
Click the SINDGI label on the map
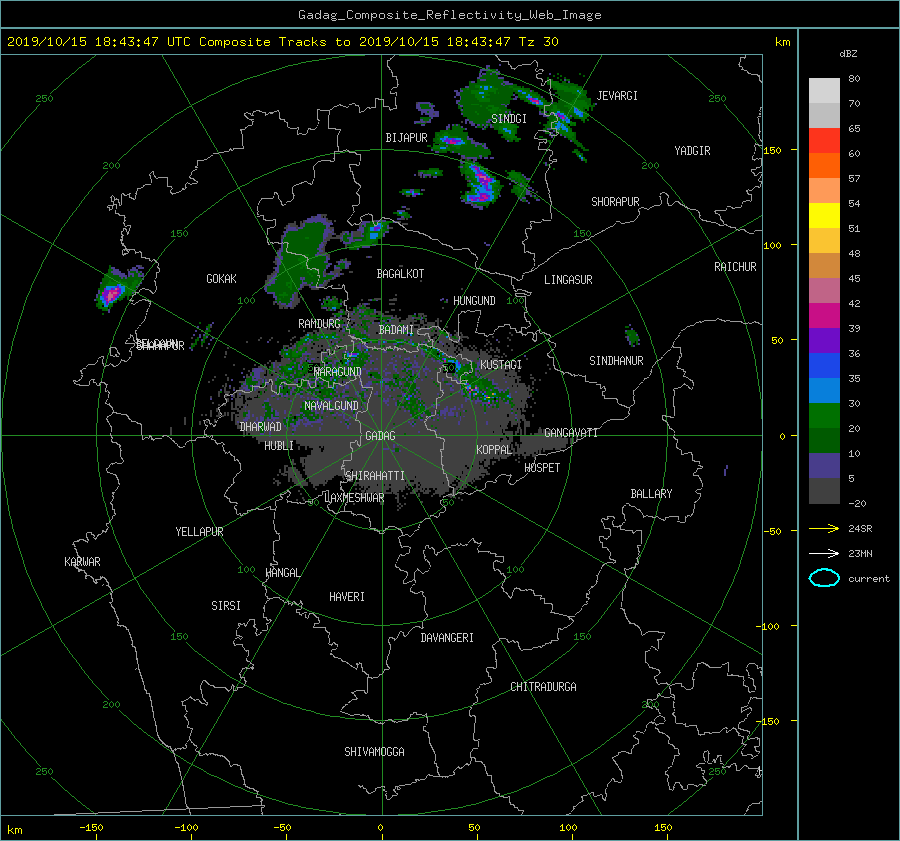509,119
